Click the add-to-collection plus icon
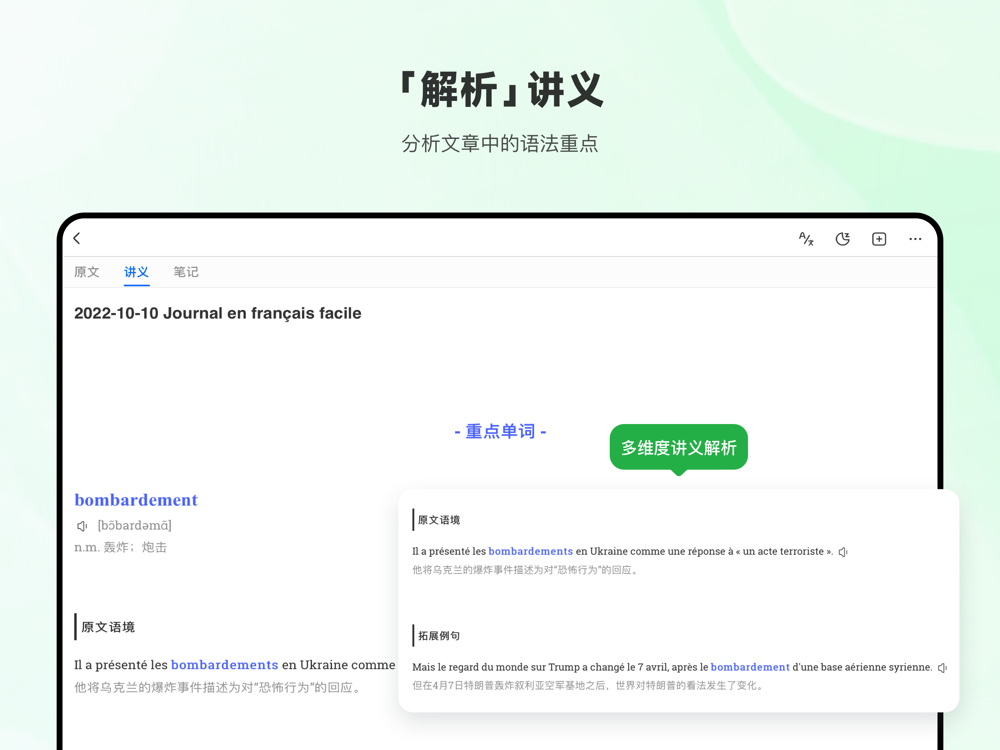The image size is (1000, 750). (x=879, y=239)
